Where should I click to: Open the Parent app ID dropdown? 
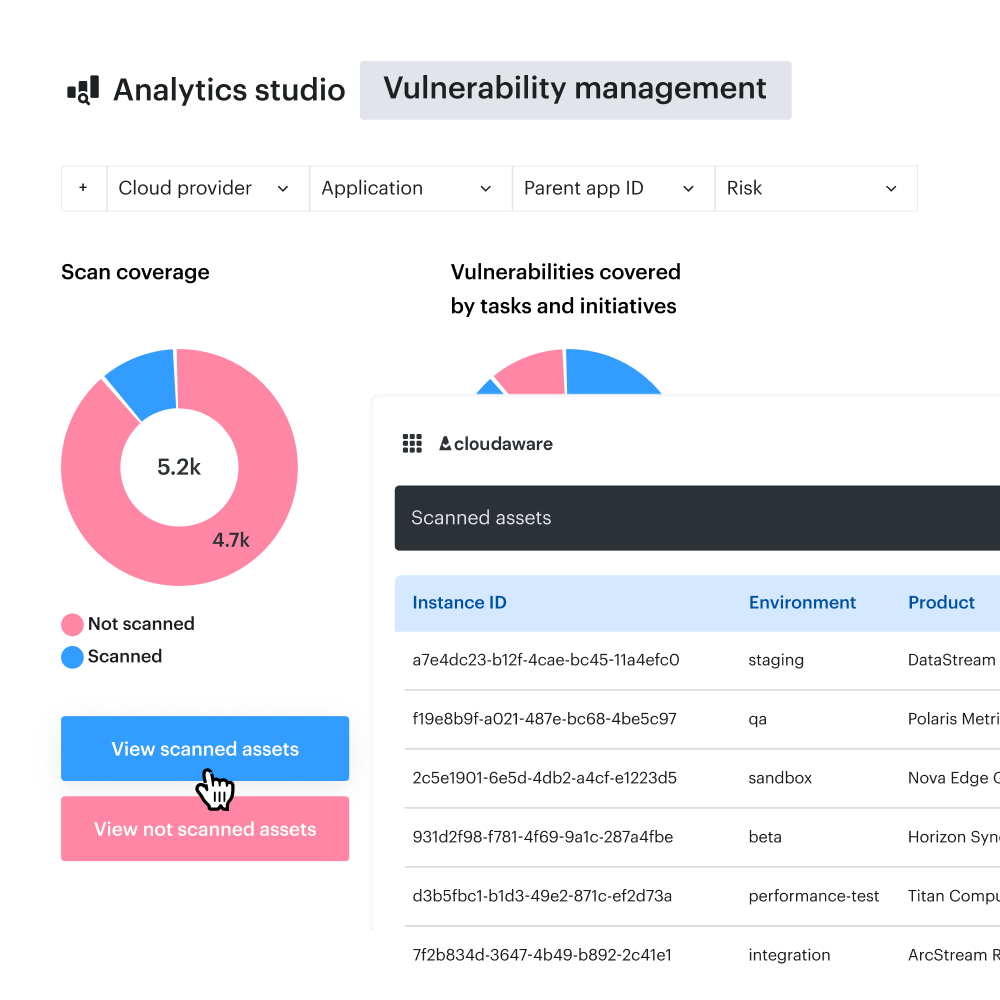[613, 188]
